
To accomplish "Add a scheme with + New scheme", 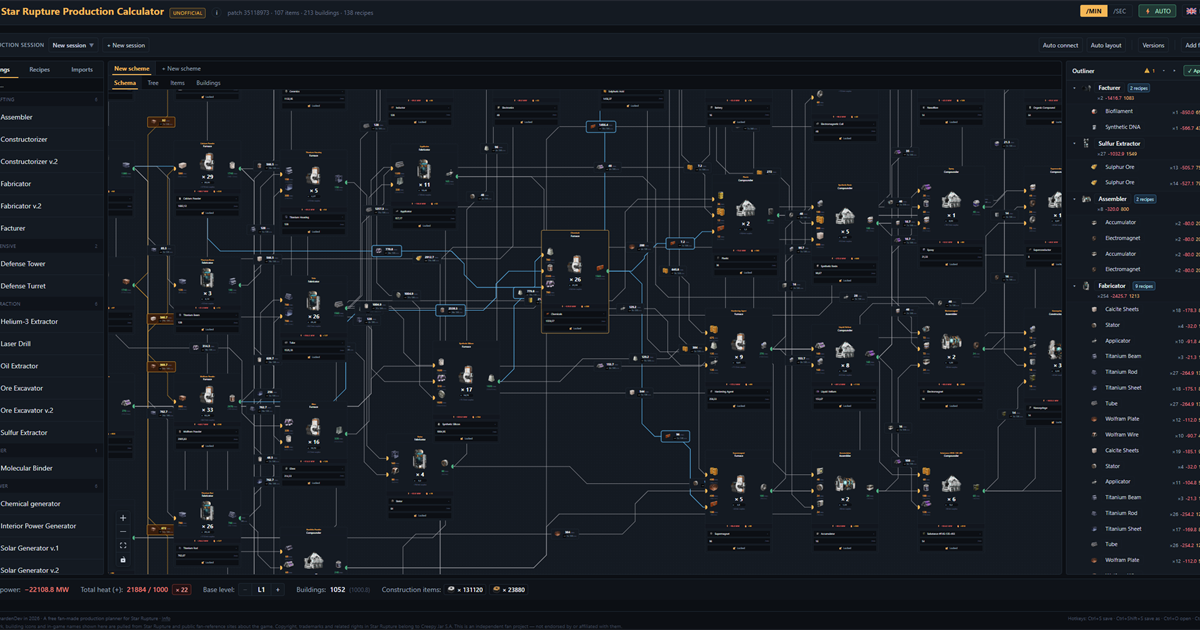I will click(x=183, y=69).
